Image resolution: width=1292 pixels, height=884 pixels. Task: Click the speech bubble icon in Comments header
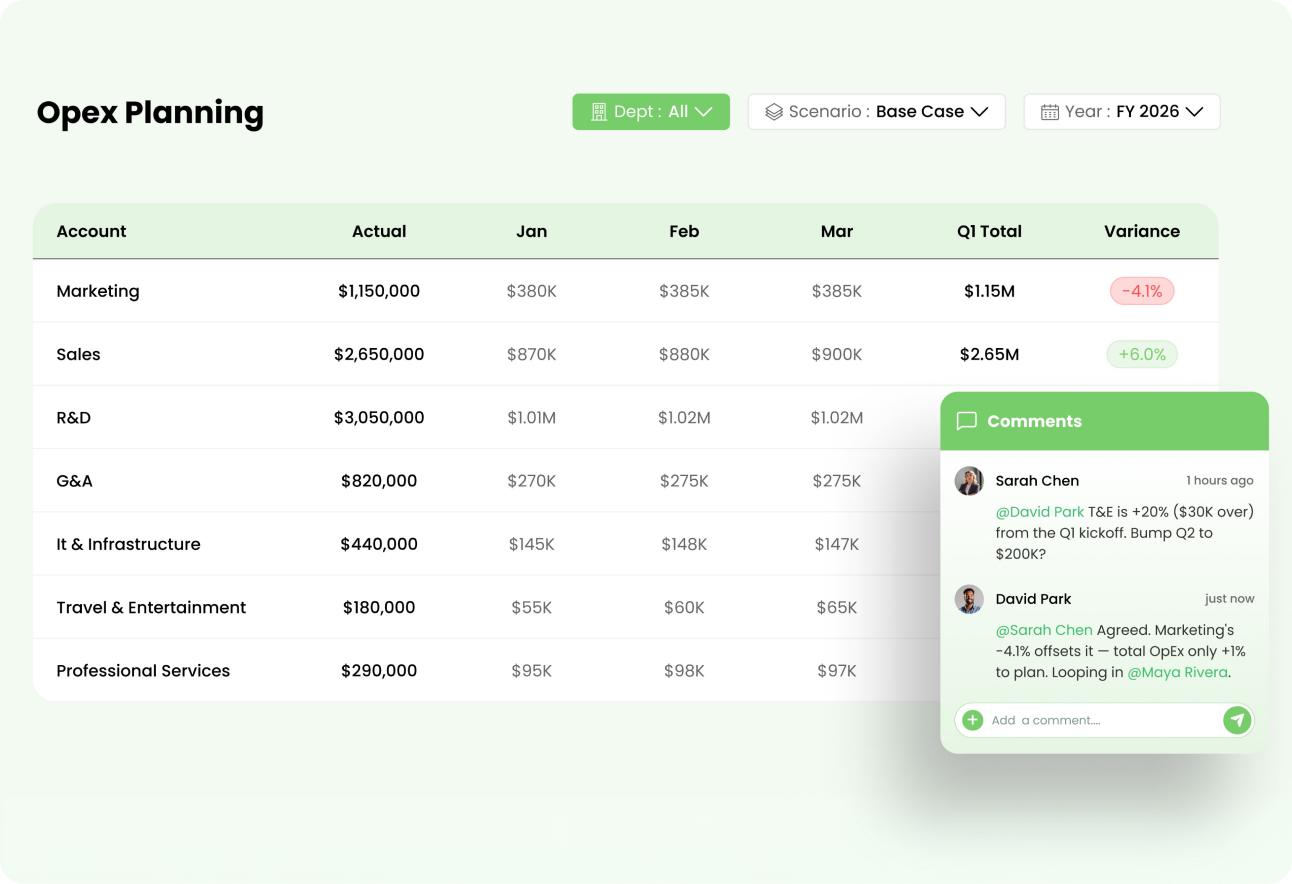[x=966, y=421]
